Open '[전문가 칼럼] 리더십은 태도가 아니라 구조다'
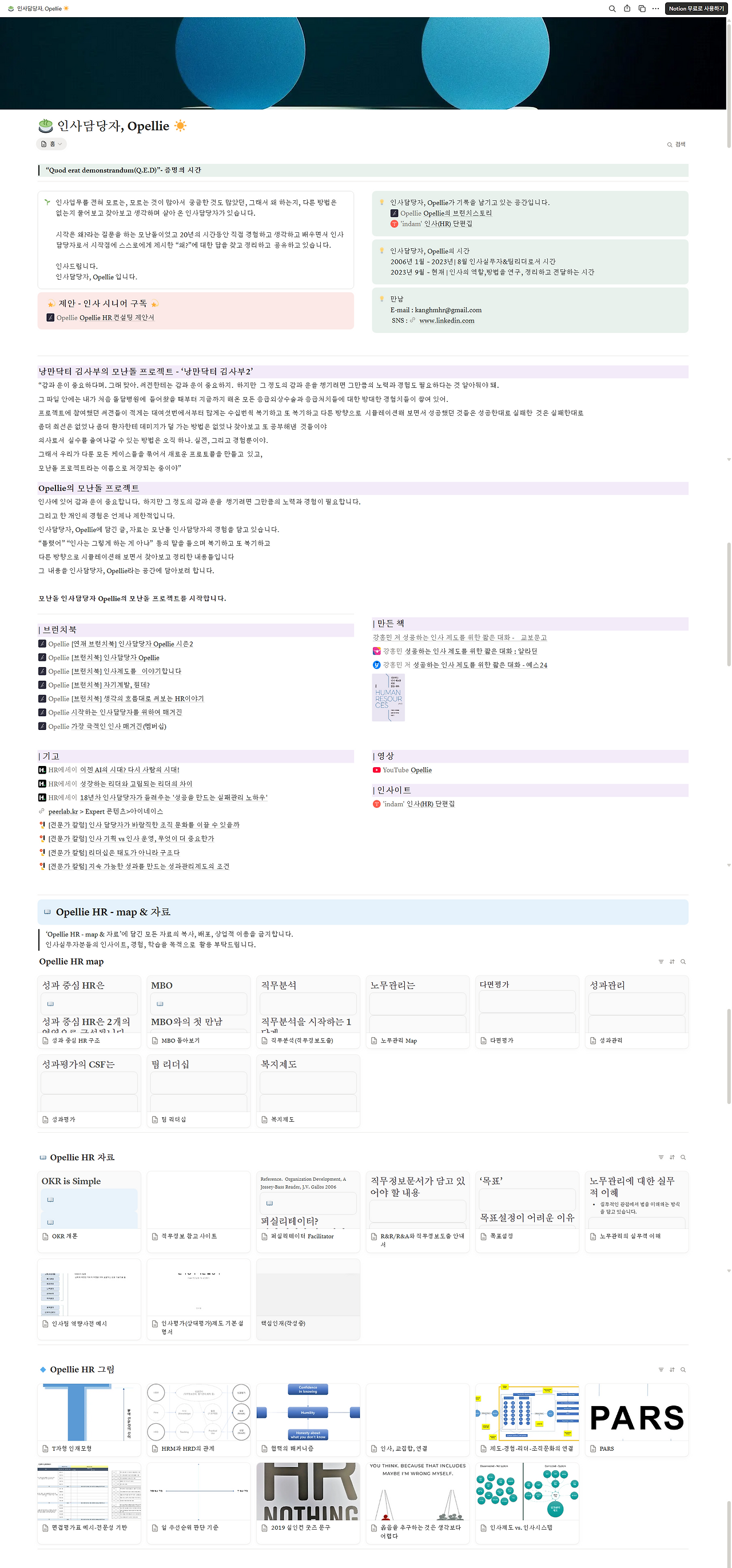Image resolution: width=732 pixels, height=1568 pixels. tap(109, 853)
